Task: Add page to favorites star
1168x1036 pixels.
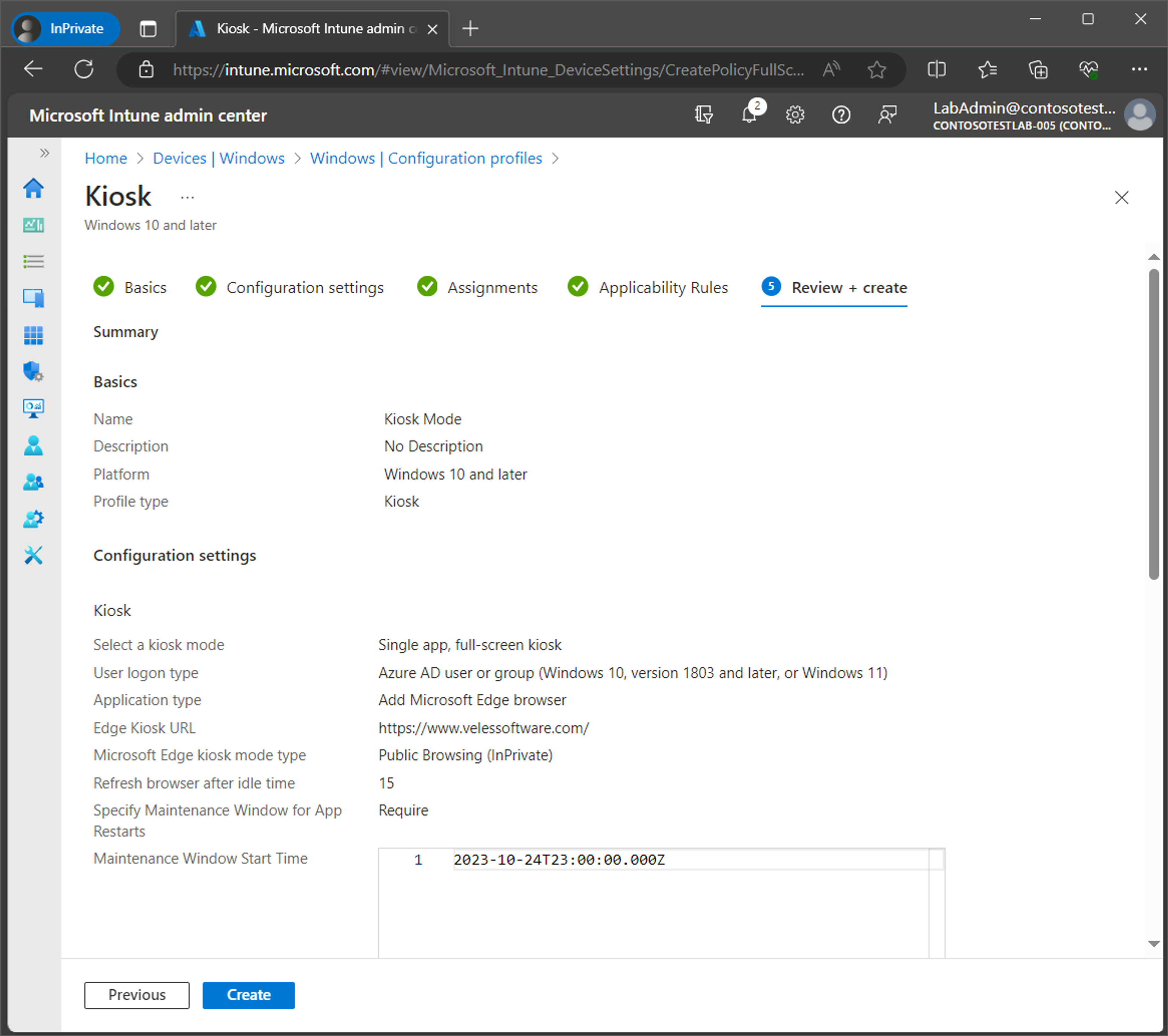Action: click(877, 69)
